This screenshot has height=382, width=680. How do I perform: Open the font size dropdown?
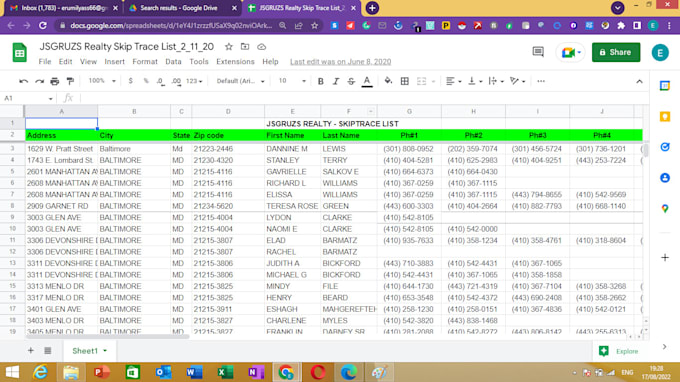coord(292,81)
